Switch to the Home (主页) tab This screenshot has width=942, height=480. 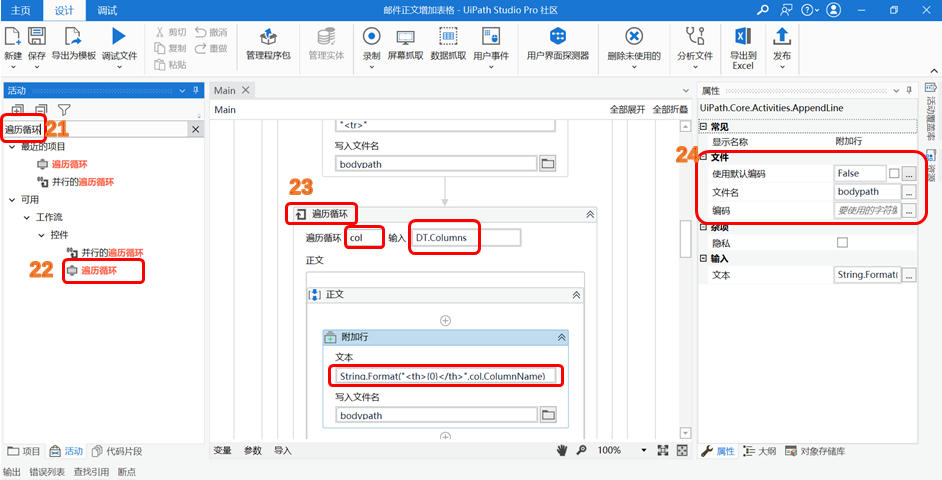pos(21,10)
